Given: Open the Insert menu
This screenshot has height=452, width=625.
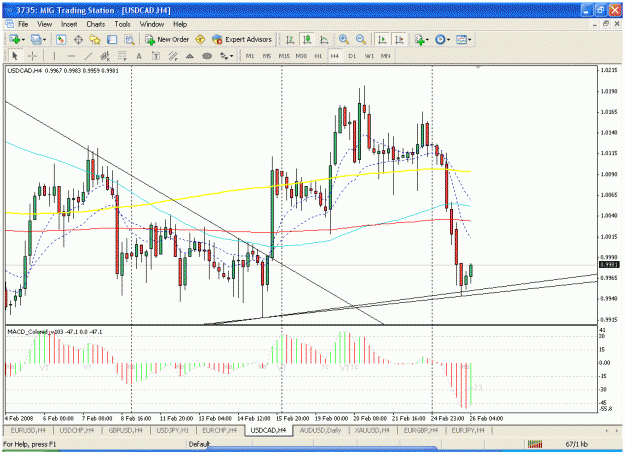Looking at the screenshot, I should (x=69, y=24).
